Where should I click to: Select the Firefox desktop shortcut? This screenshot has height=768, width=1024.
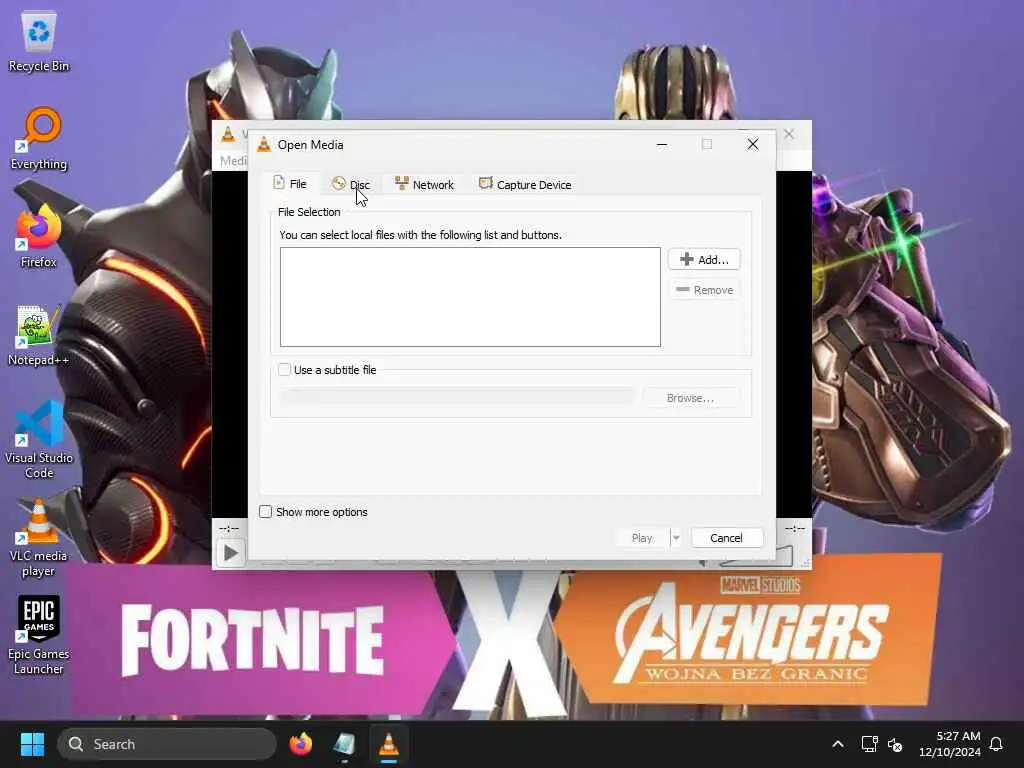39,236
